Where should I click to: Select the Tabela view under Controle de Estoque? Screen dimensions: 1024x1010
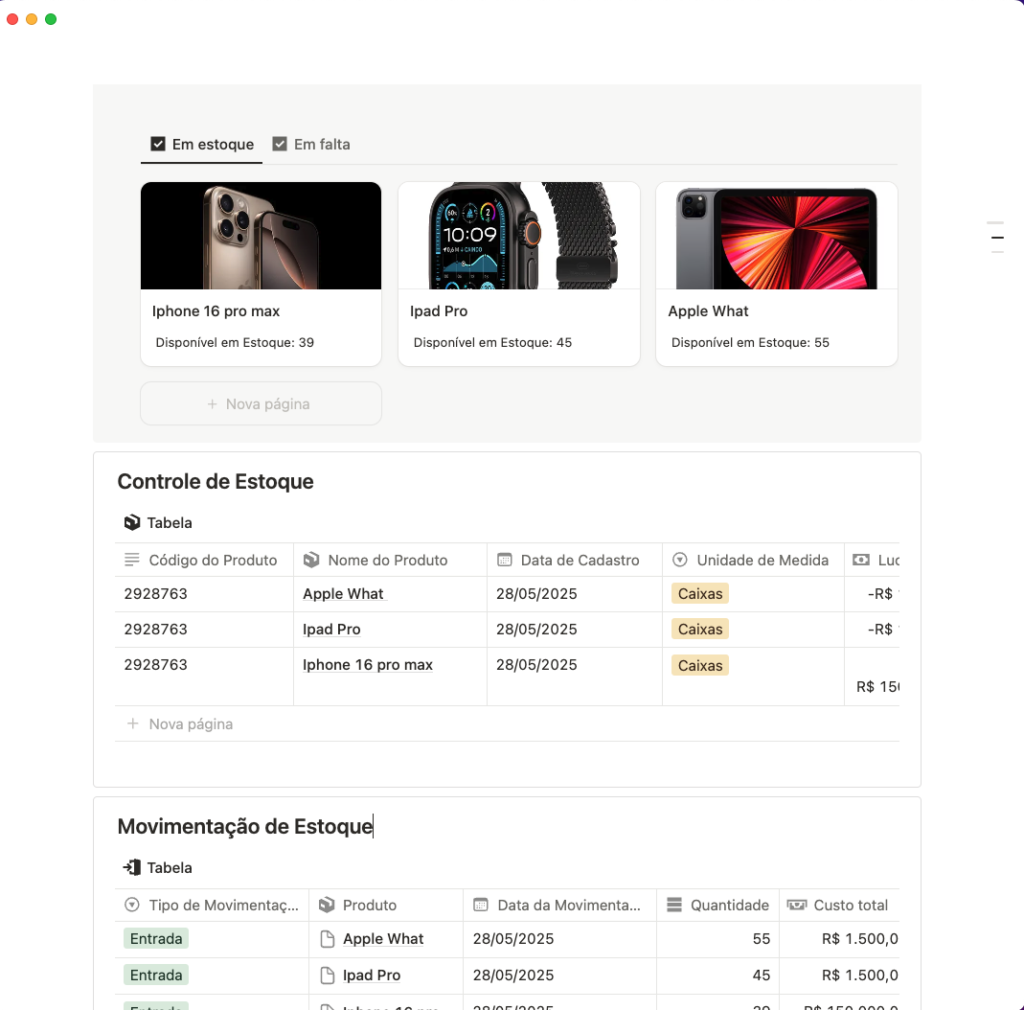tap(158, 523)
